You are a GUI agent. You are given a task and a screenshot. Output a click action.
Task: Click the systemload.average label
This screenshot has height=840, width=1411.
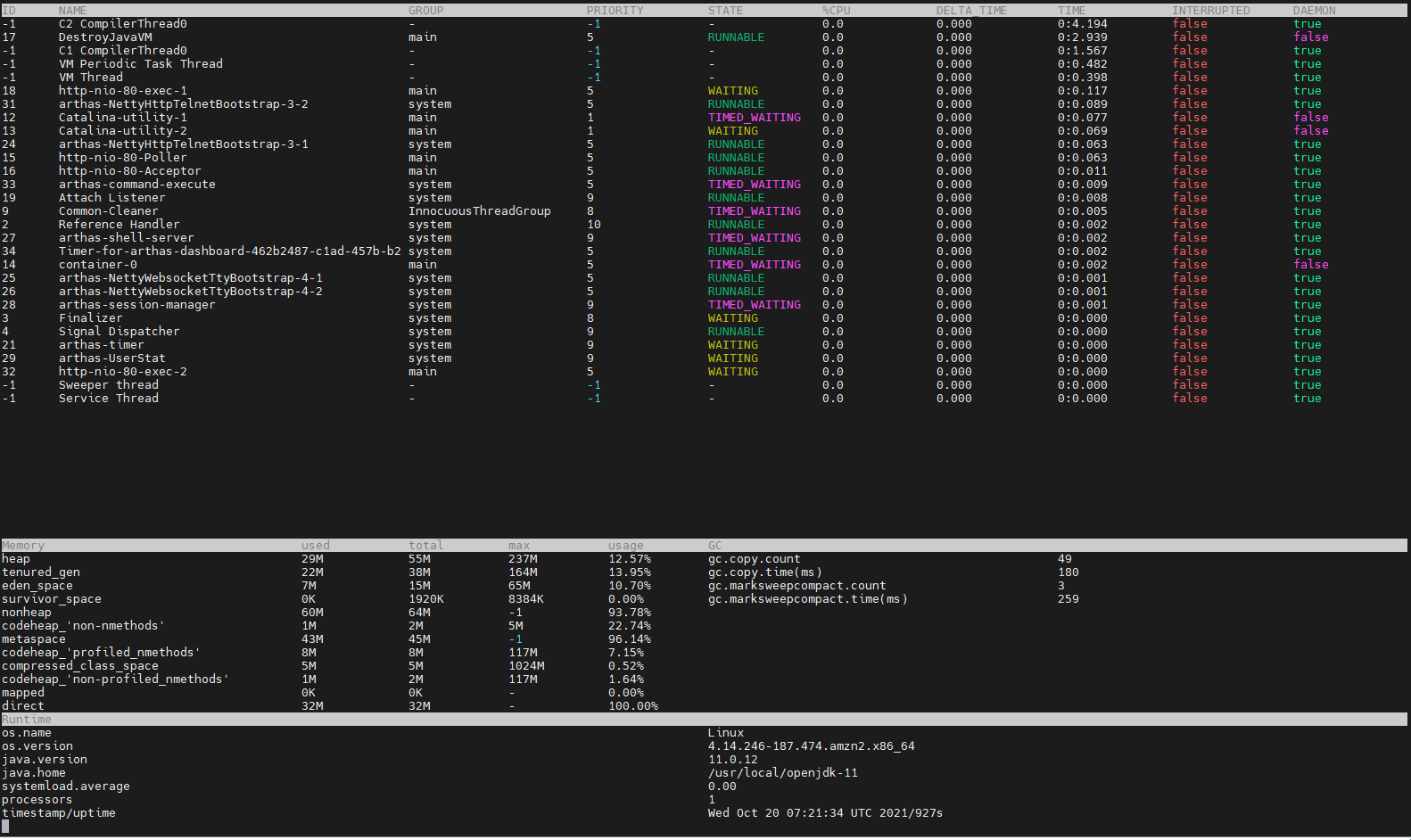(66, 786)
